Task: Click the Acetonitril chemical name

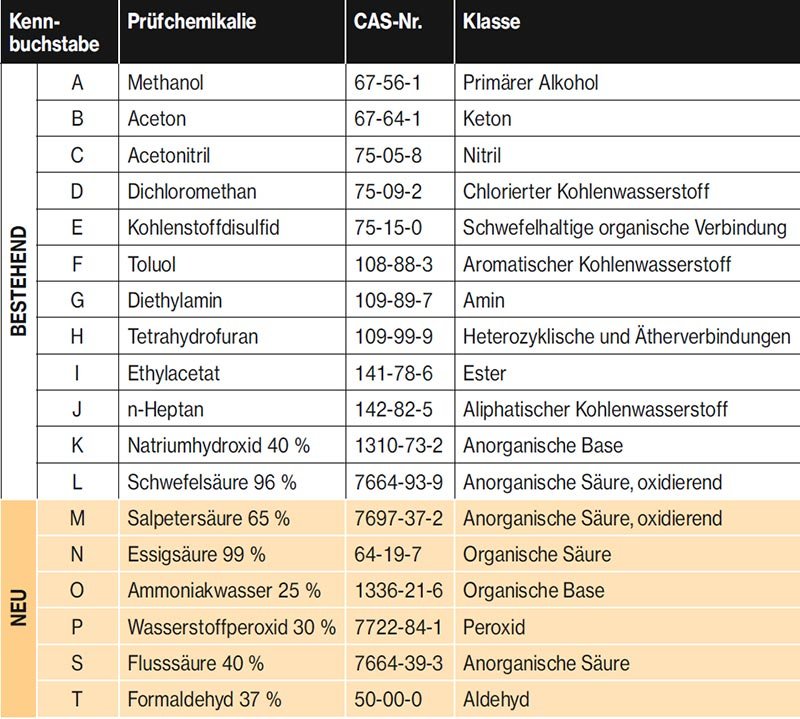Action: point(169,155)
